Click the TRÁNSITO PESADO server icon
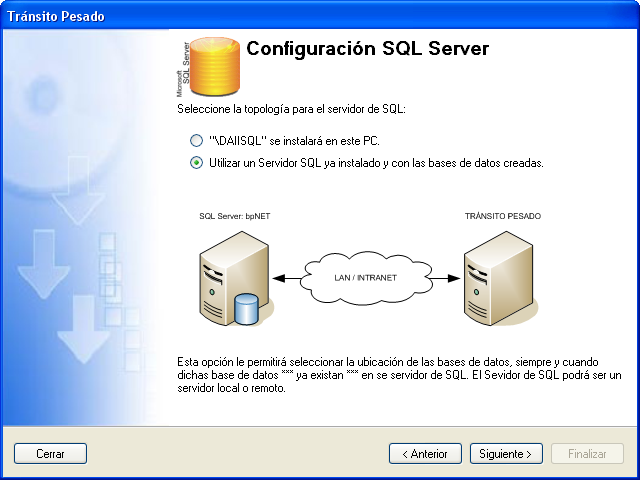The image size is (640, 480). (500, 278)
